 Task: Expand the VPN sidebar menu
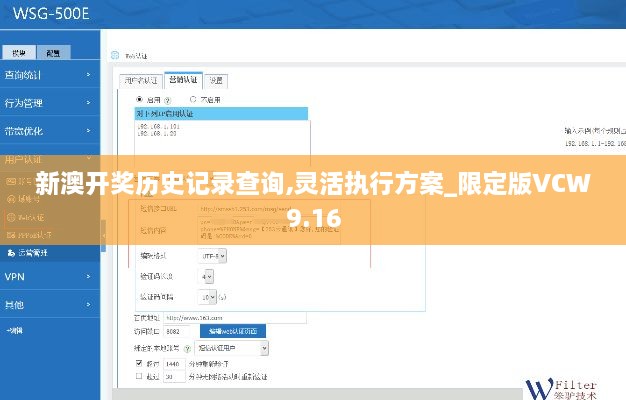click(x=50, y=276)
